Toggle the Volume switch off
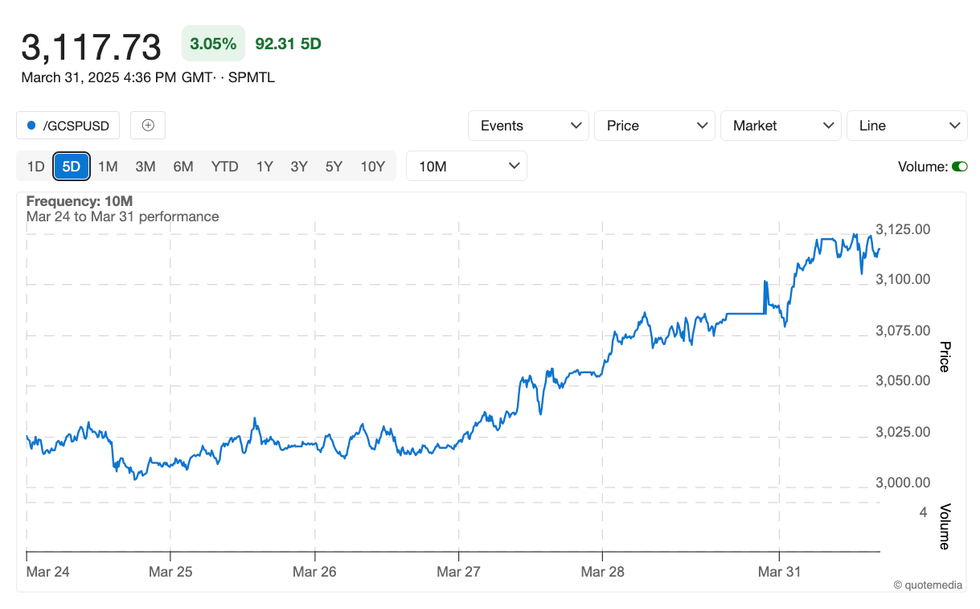Screen dimensions: 980x609 click(959, 167)
